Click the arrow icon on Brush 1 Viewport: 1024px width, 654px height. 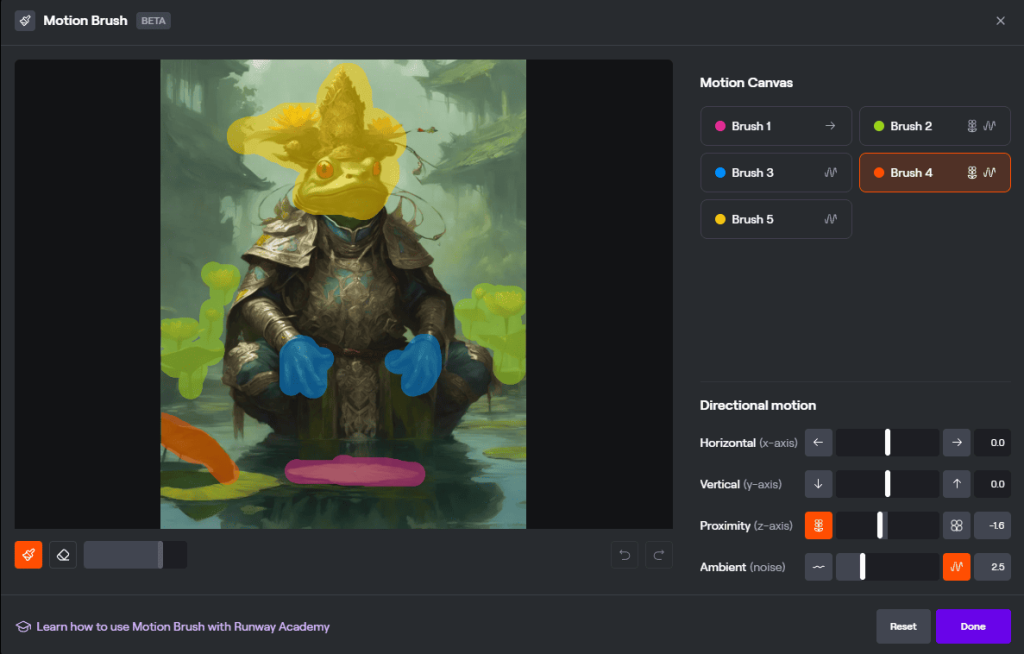[830, 125]
